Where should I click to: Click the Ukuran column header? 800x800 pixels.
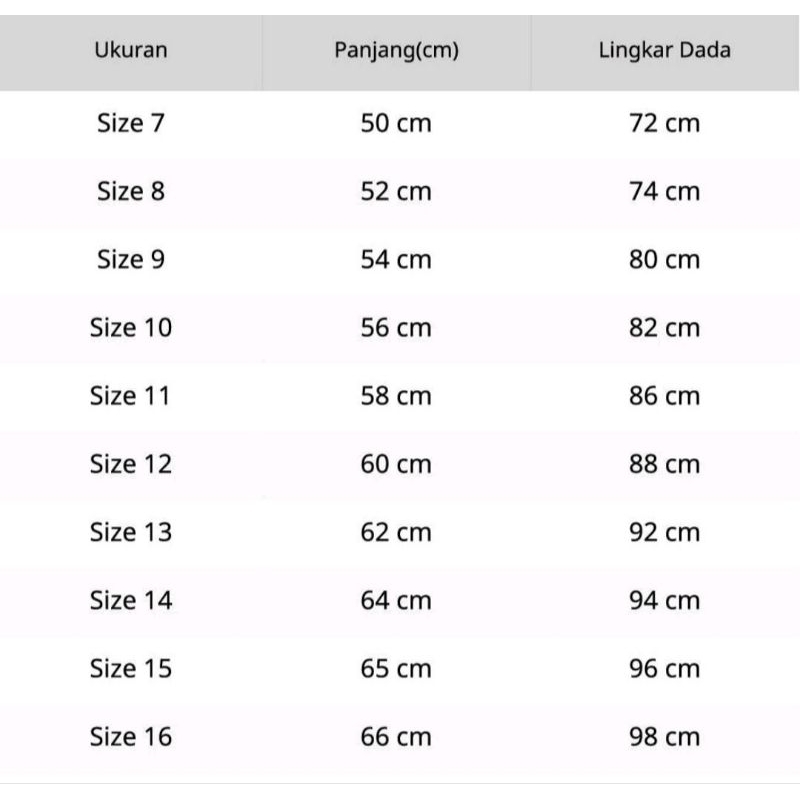(131, 51)
